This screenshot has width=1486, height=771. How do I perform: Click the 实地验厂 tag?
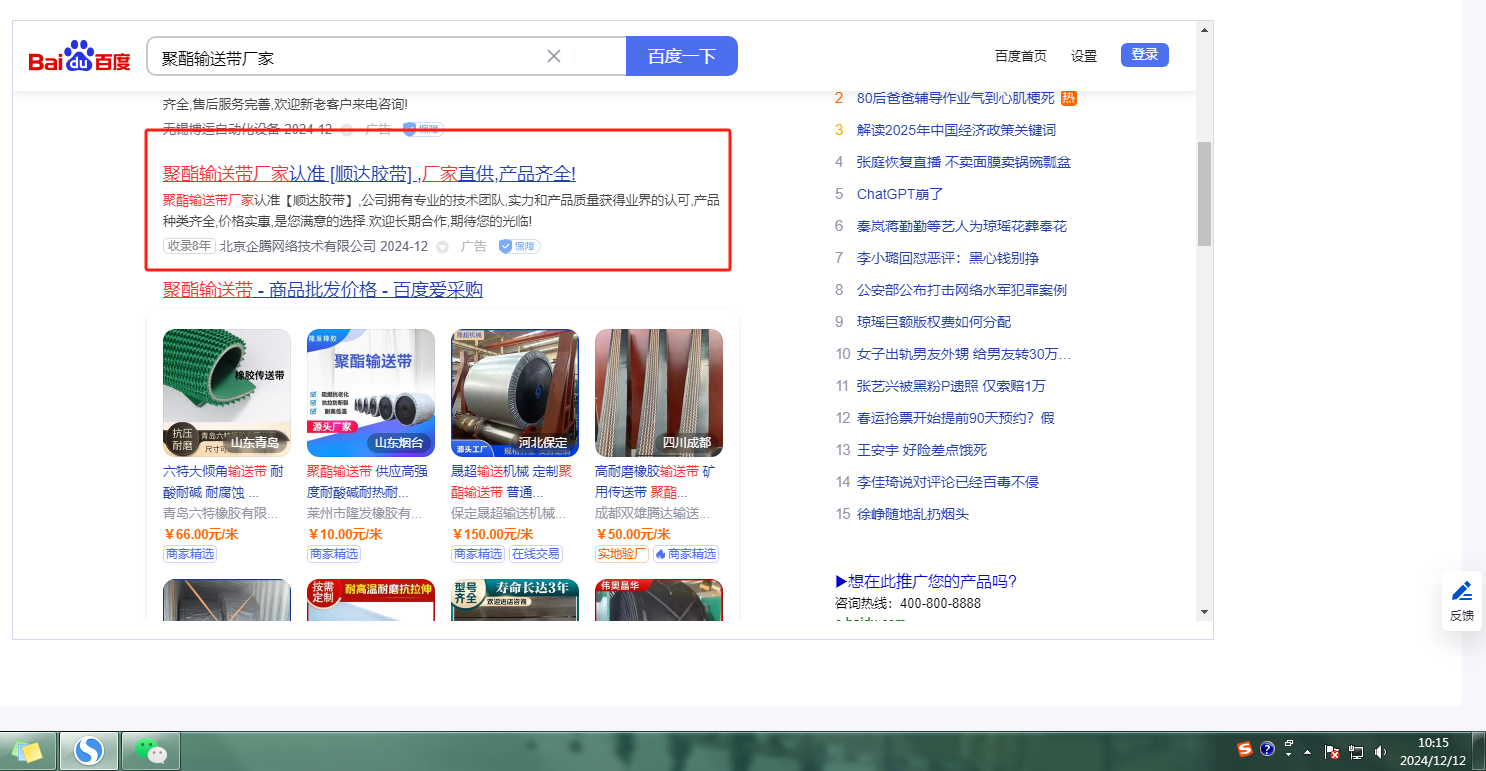pyautogui.click(x=622, y=554)
